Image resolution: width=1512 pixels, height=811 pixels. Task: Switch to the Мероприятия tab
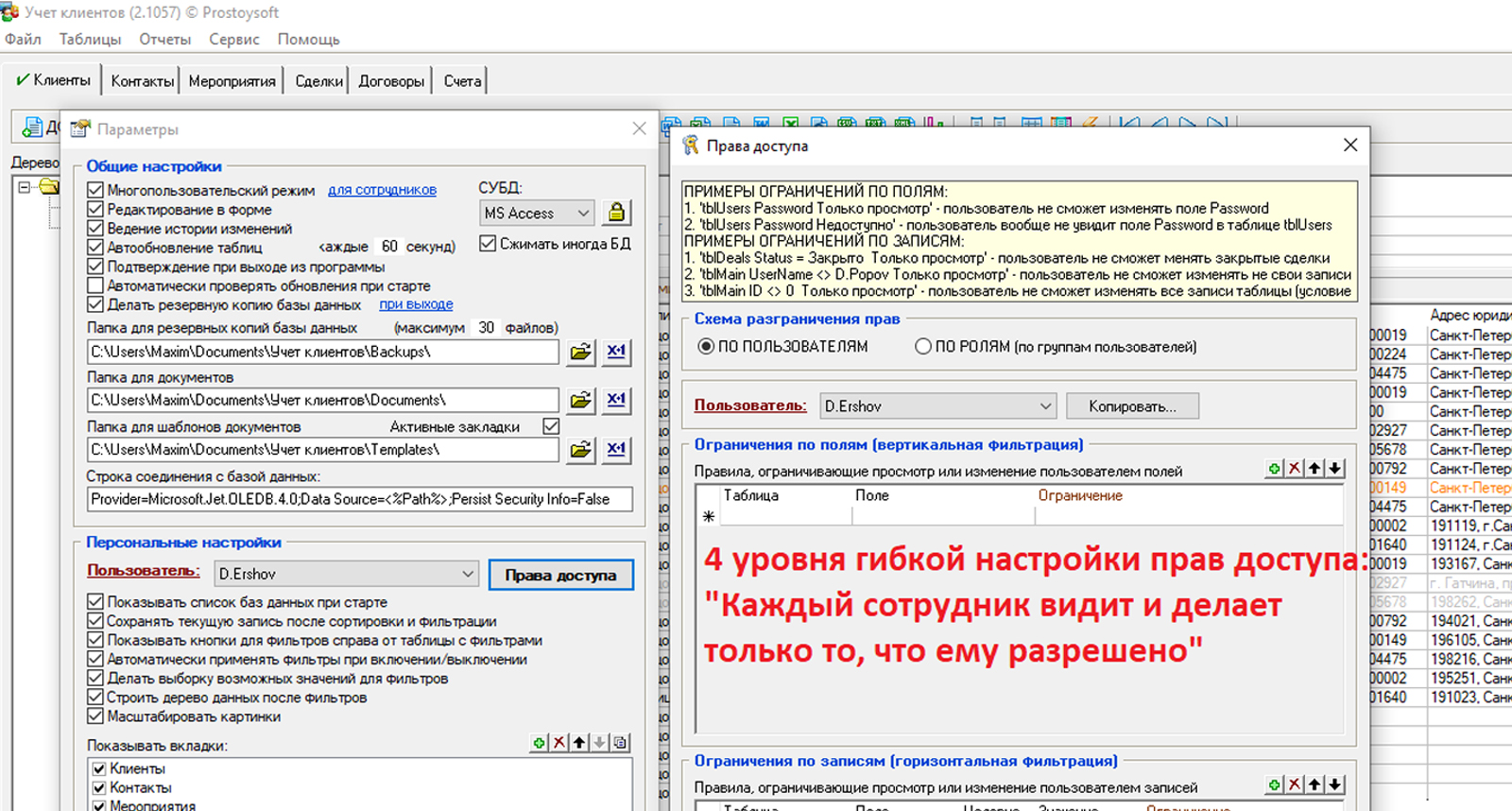coord(232,81)
